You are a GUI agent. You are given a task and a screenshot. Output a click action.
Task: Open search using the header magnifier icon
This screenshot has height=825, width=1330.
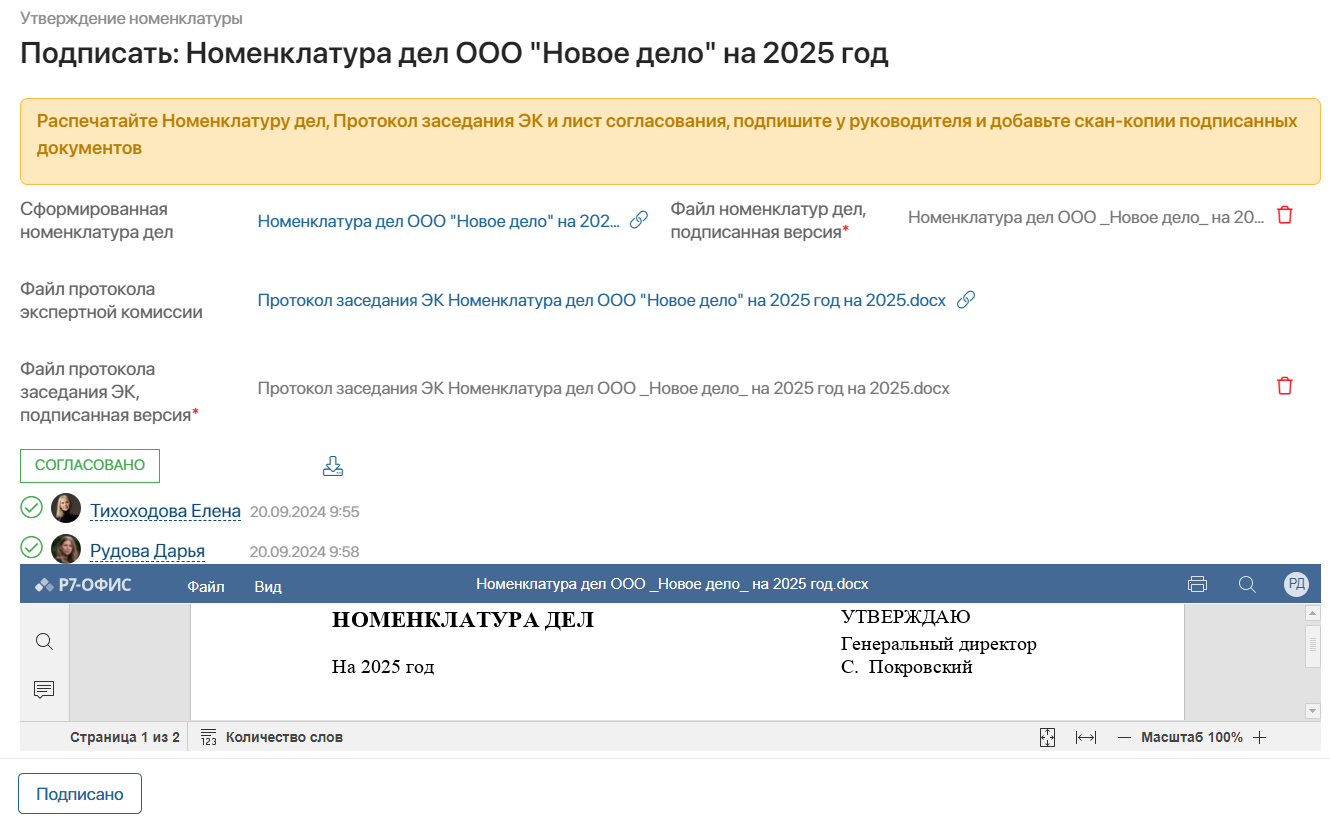click(1247, 585)
